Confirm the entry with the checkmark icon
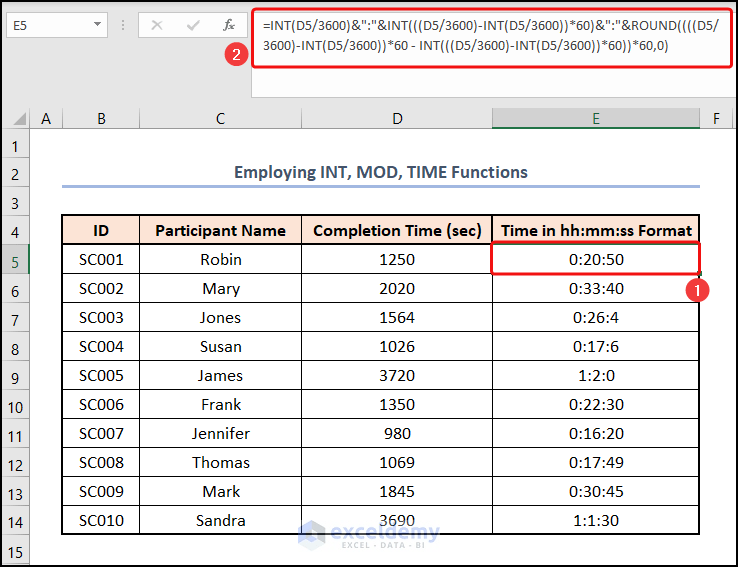 click(193, 25)
